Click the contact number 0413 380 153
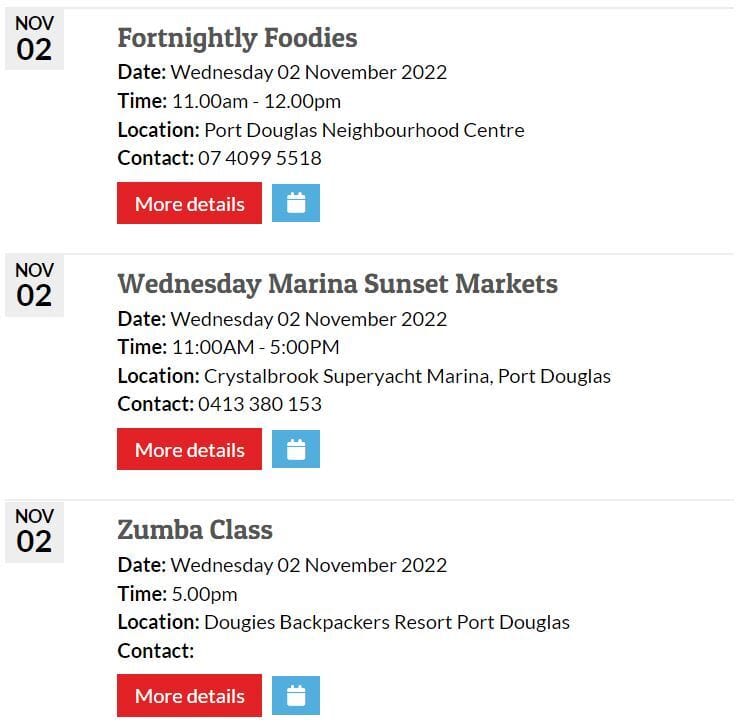 click(260, 404)
